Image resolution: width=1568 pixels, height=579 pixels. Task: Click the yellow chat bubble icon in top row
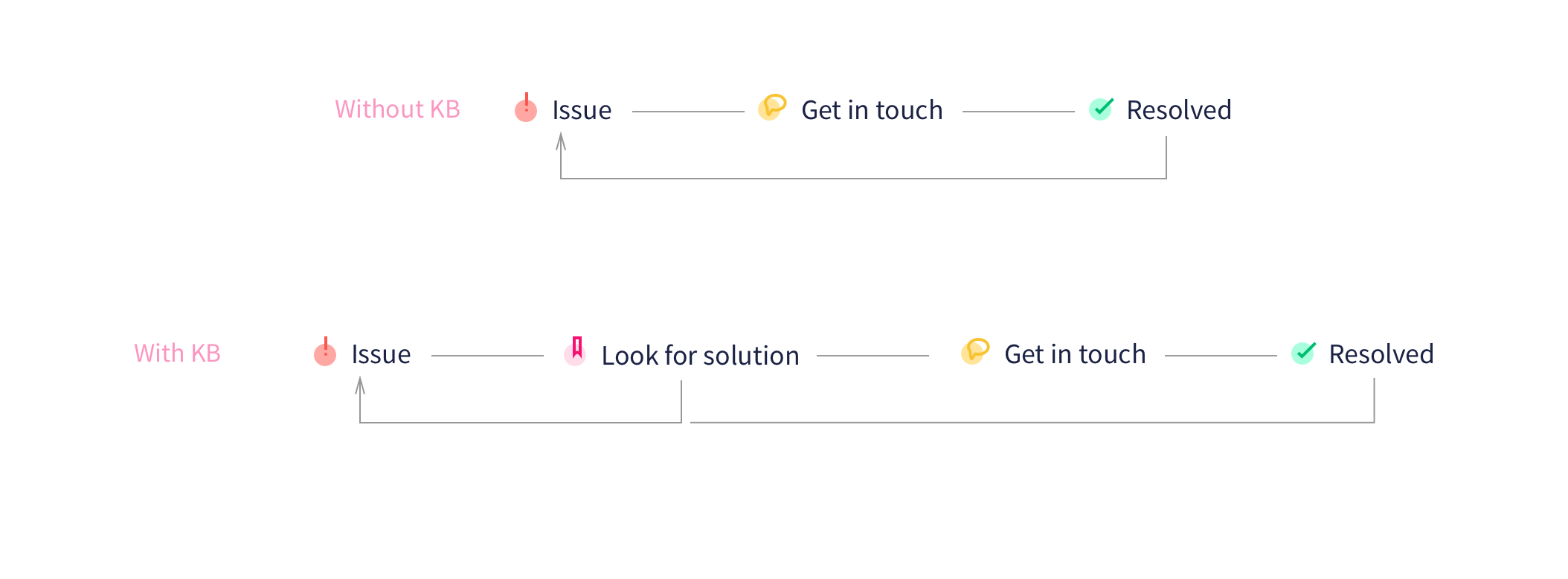point(772,107)
